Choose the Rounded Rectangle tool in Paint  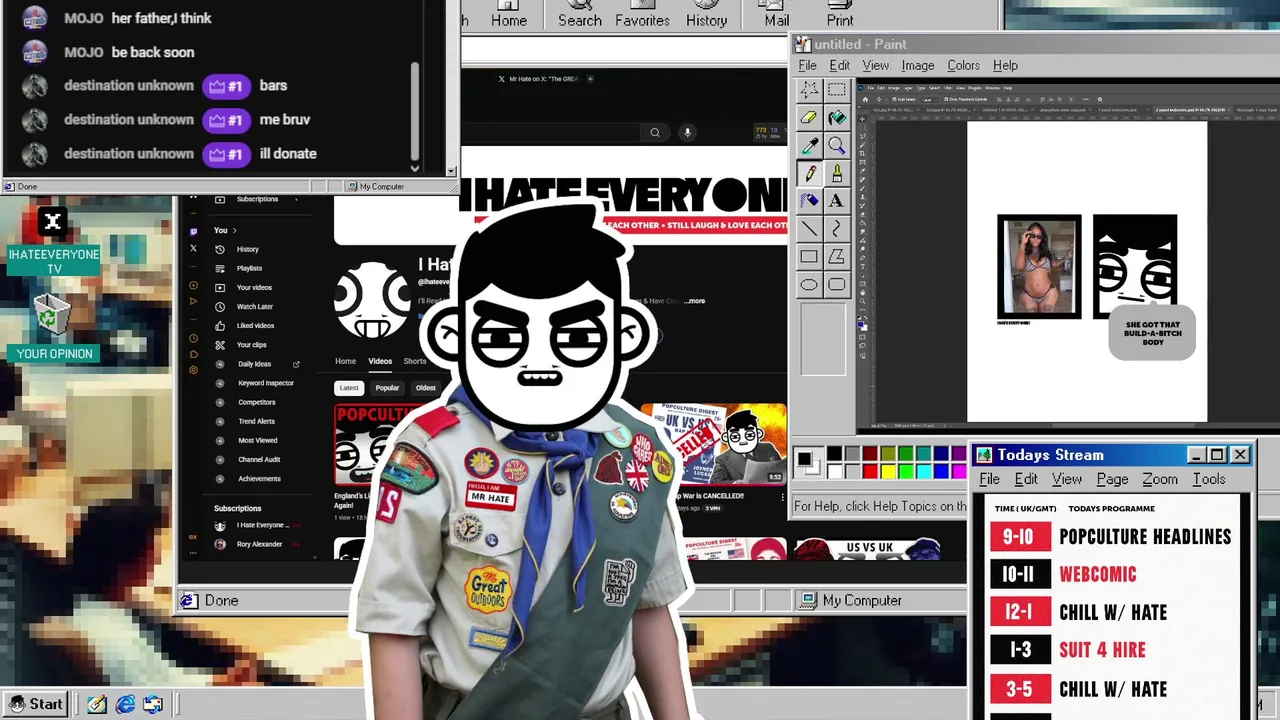[x=837, y=285]
